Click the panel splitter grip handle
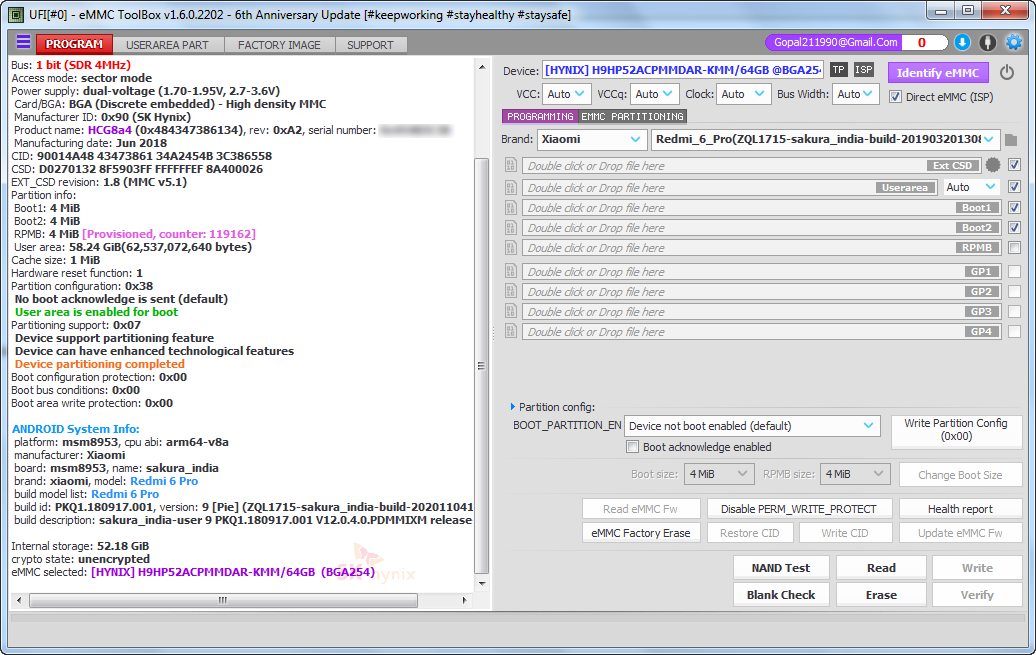Screen dimensions: 1036x655 coord(494,333)
